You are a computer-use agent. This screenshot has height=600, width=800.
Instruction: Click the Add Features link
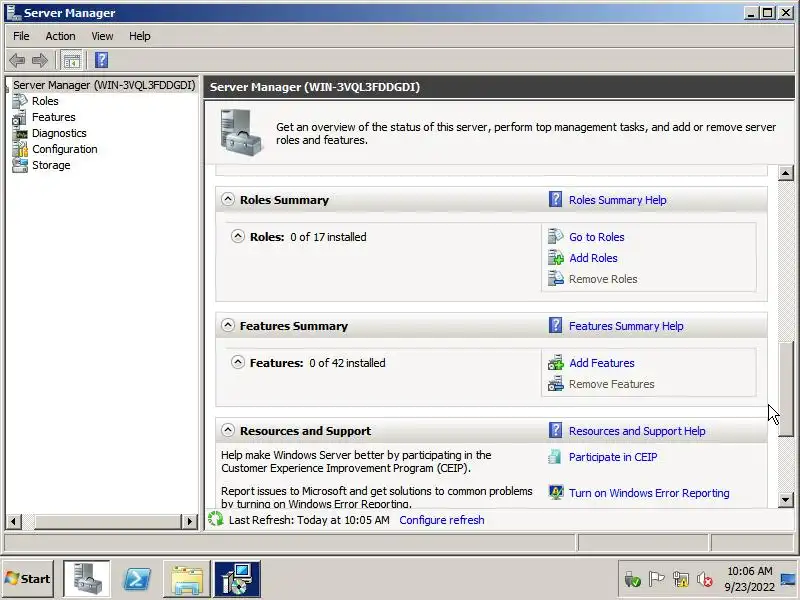click(x=602, y=363)
